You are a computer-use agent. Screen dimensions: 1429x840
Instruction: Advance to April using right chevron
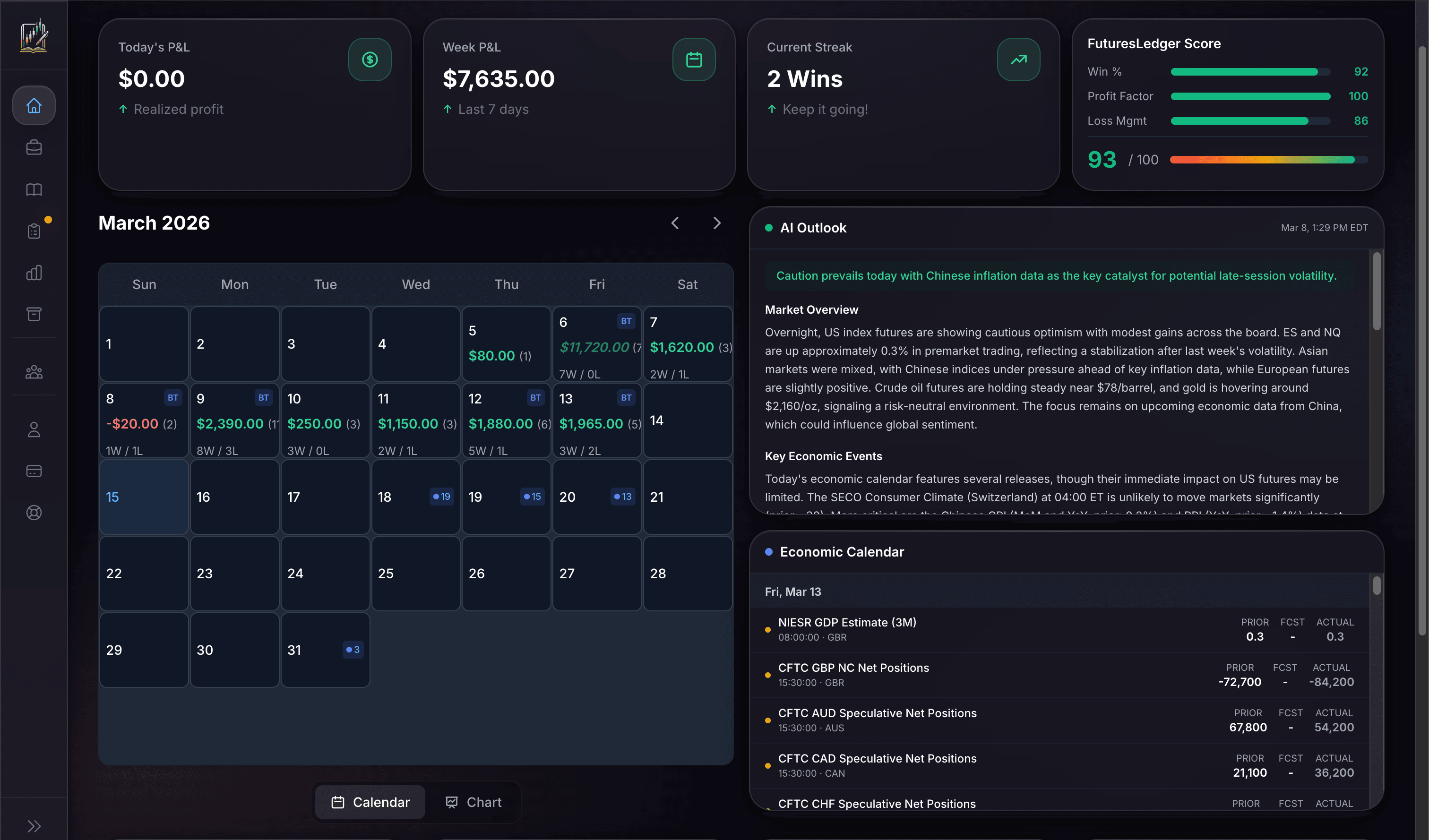(x=716, y=223)
